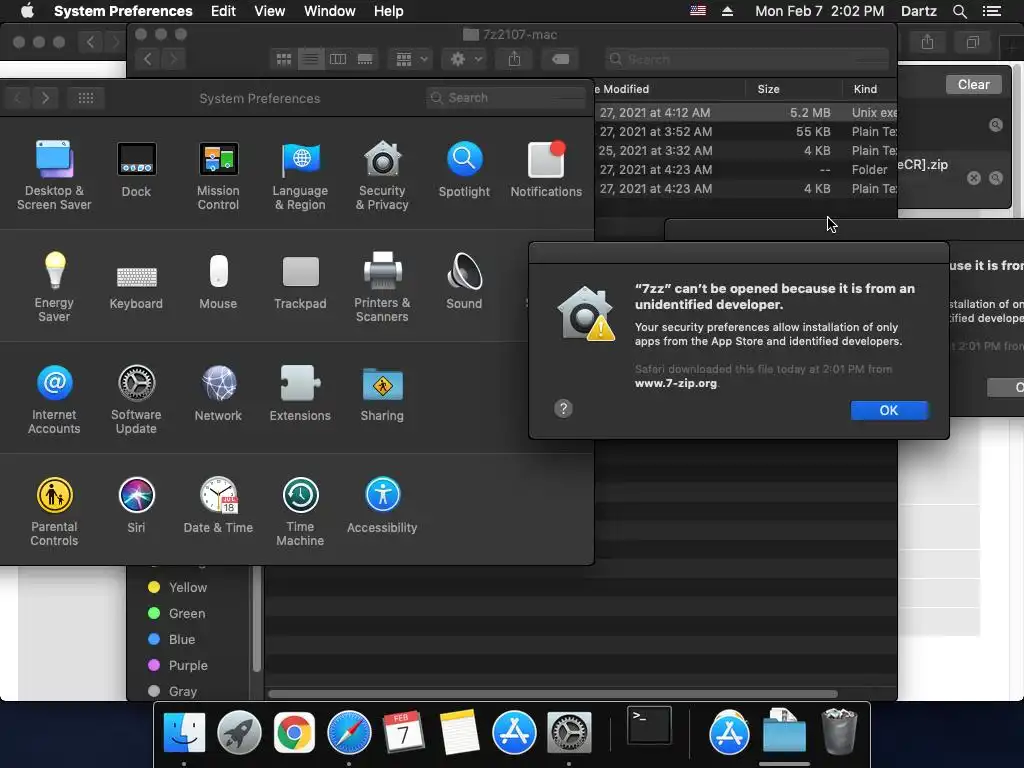Open Accessibility preferences pane

click(x=382, y=506)
